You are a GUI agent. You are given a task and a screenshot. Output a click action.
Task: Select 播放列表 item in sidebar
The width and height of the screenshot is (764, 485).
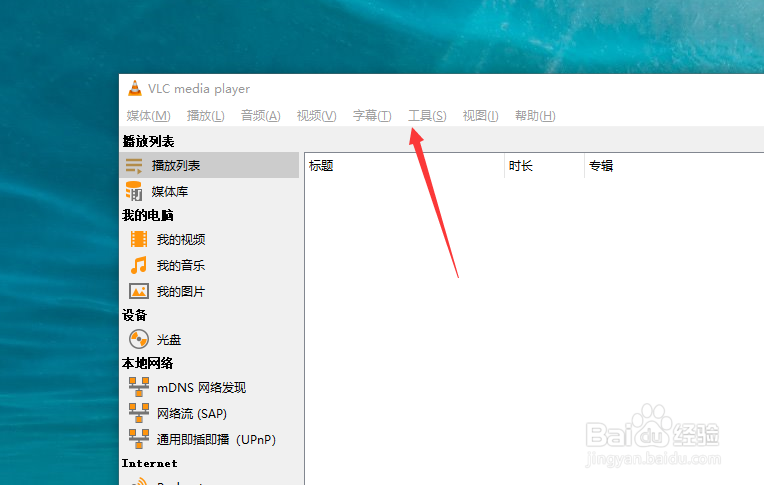209,165
